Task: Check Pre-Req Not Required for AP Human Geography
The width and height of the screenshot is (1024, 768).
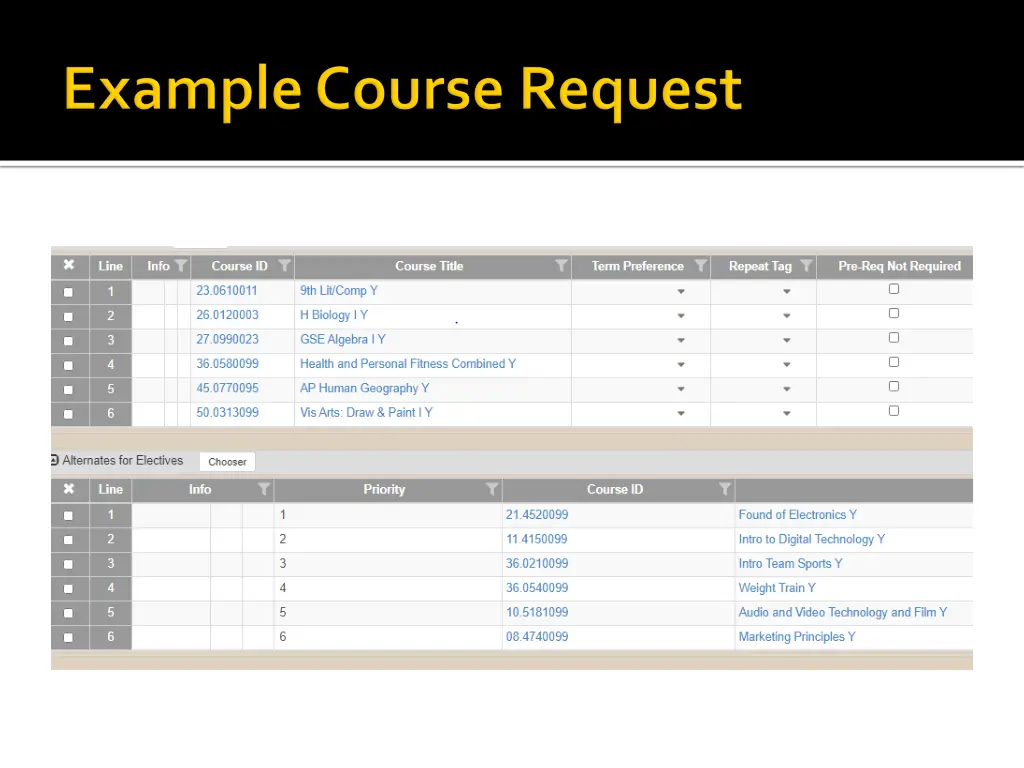Action: click(894, 386)
